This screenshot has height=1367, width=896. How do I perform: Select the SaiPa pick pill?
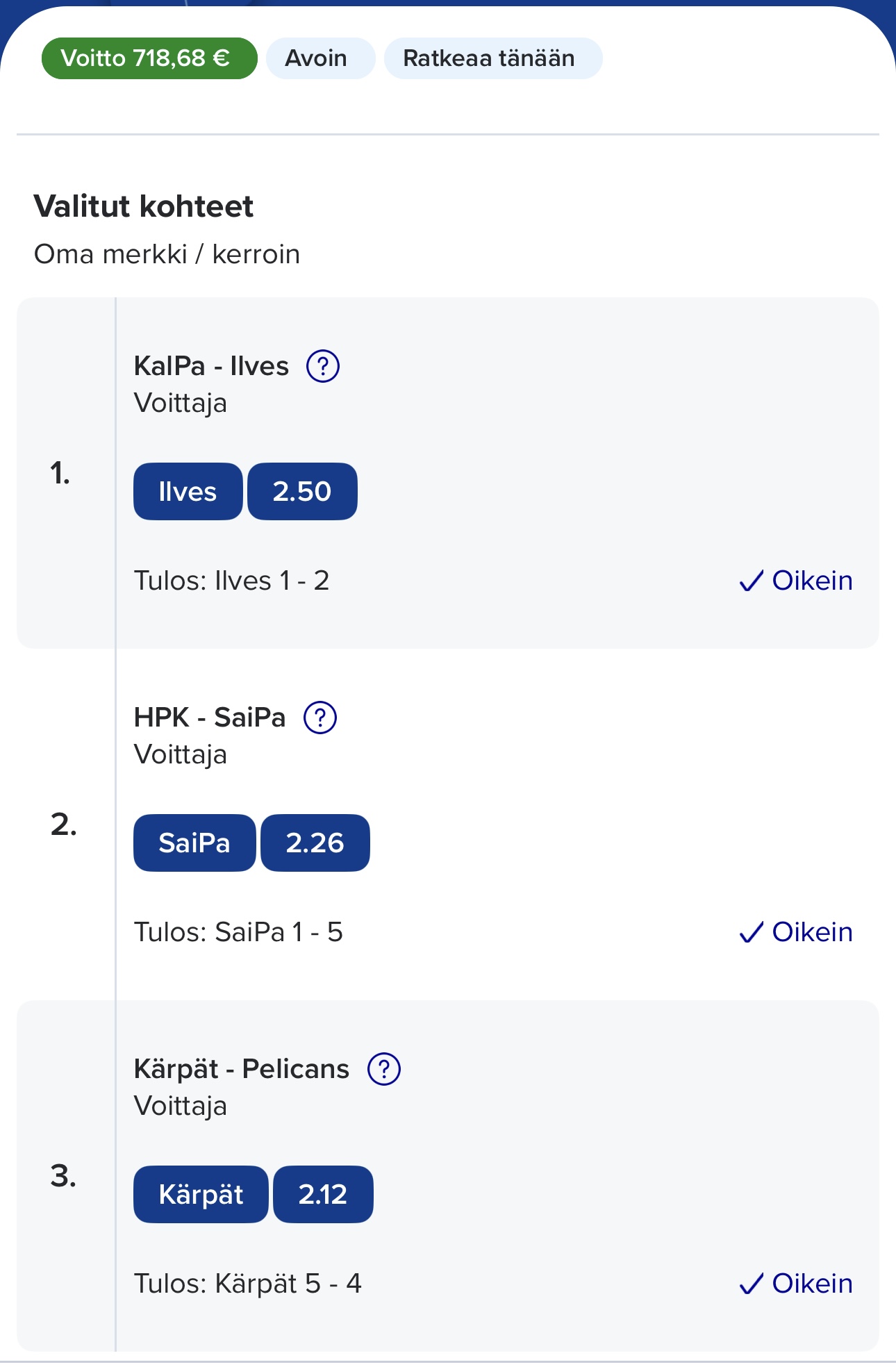click(x=194, y=843)
